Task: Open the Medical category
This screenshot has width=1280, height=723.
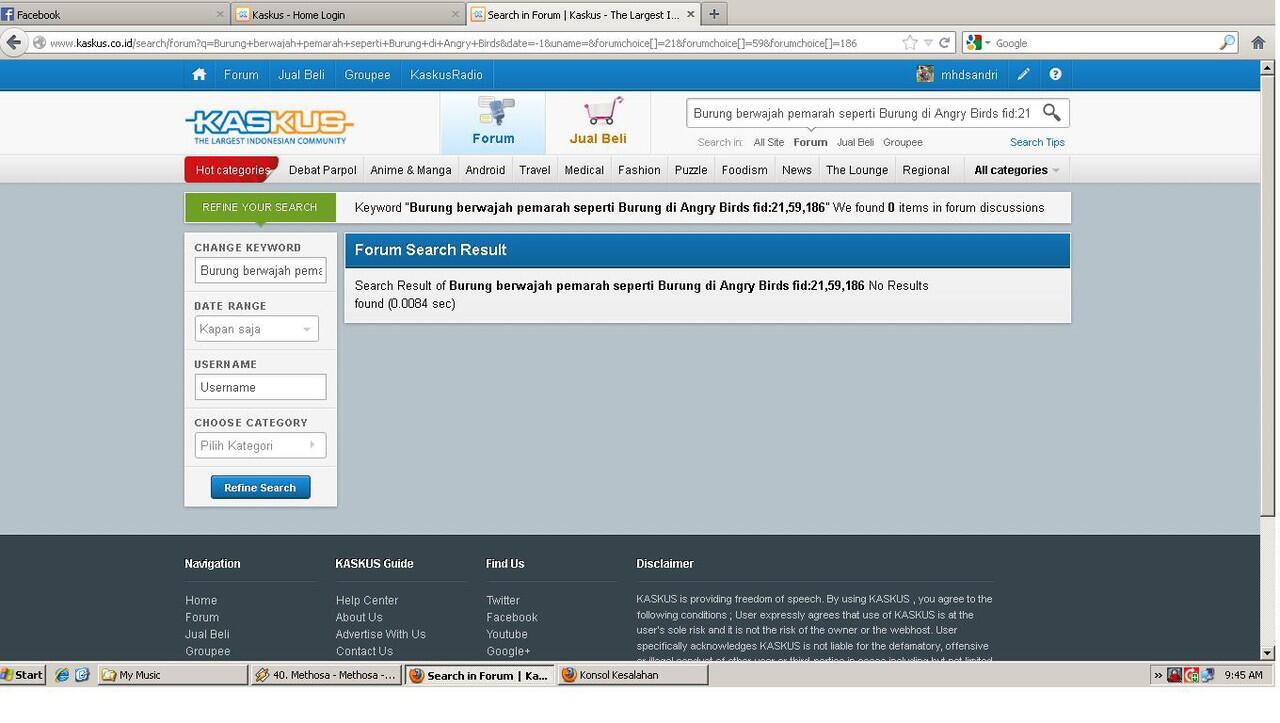Action: (x=584, y=170)
